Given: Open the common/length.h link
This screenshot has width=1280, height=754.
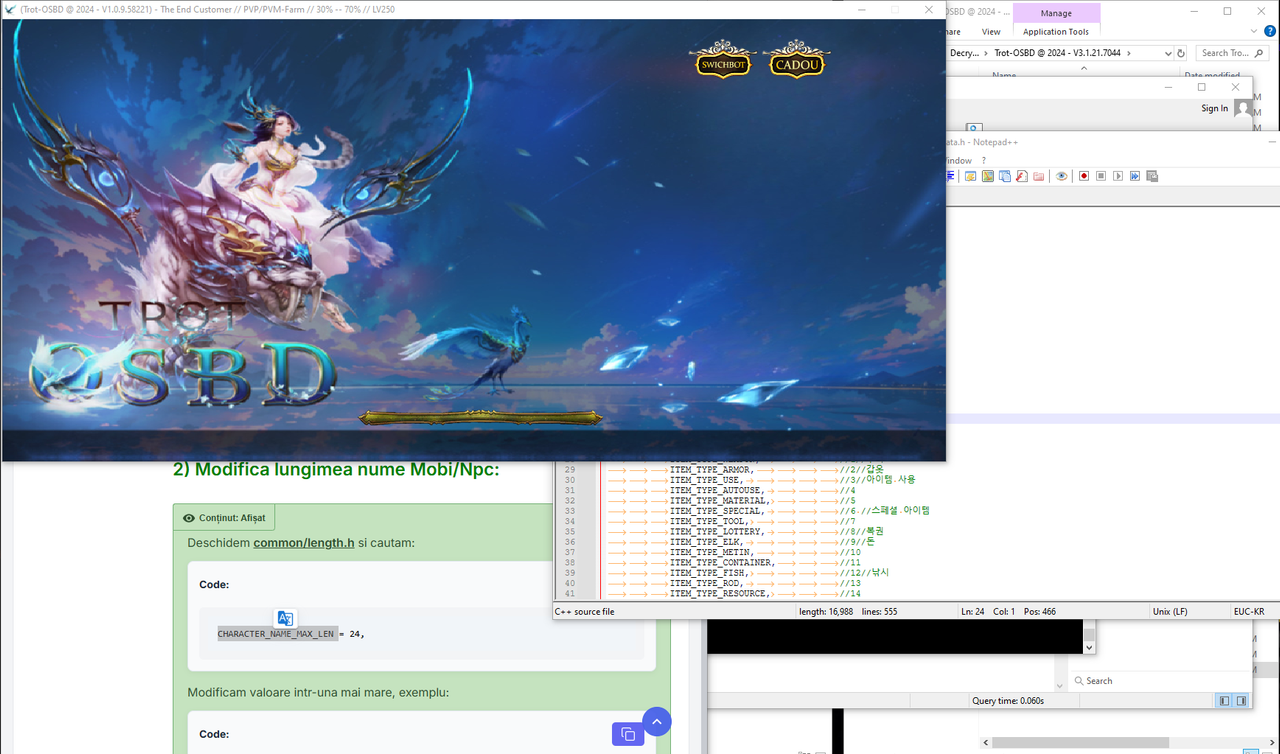Looking at the screenshot, I should pos(304,543).
